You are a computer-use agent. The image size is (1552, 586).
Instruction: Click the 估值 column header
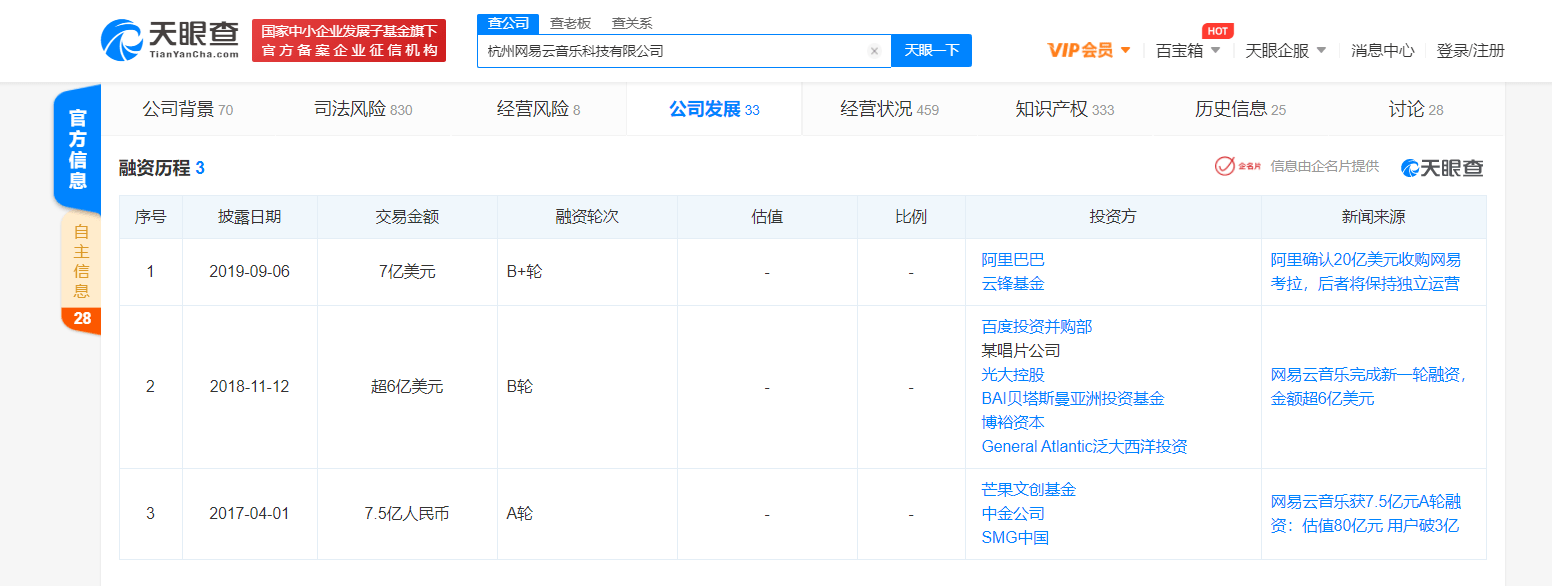pos(767,217)
